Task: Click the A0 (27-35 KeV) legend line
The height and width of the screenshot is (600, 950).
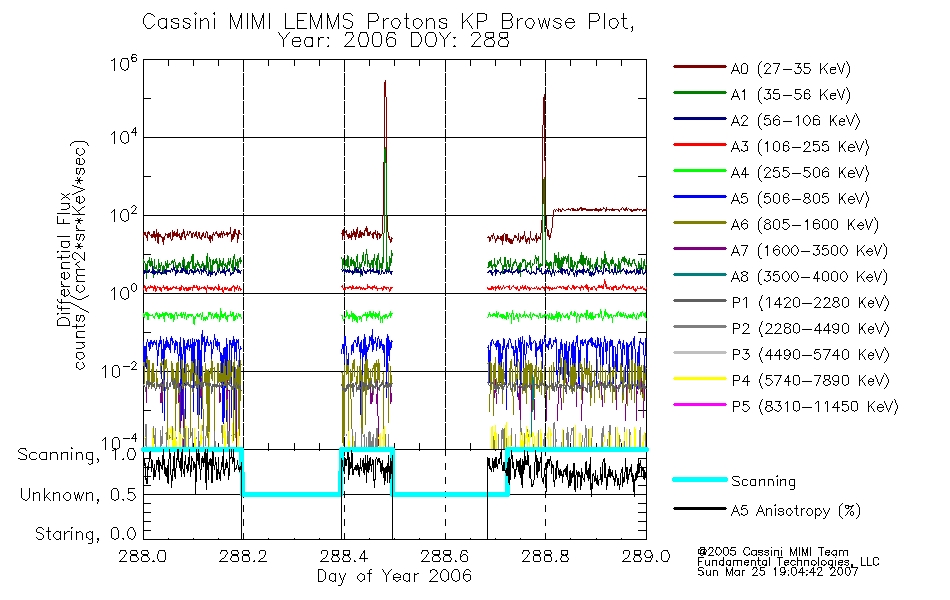Action: tap(699, 67)
